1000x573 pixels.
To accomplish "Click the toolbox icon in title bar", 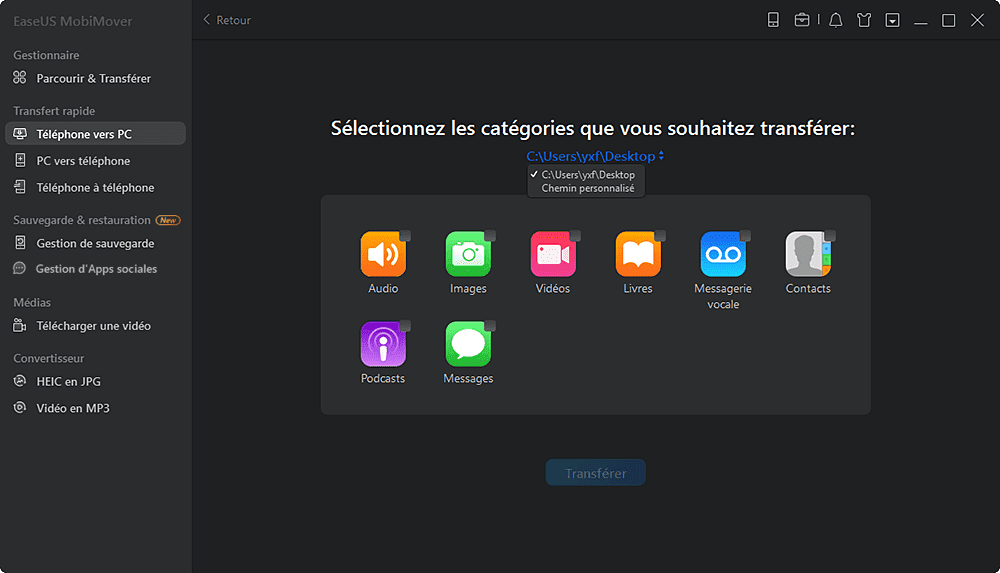I will 802,20.
